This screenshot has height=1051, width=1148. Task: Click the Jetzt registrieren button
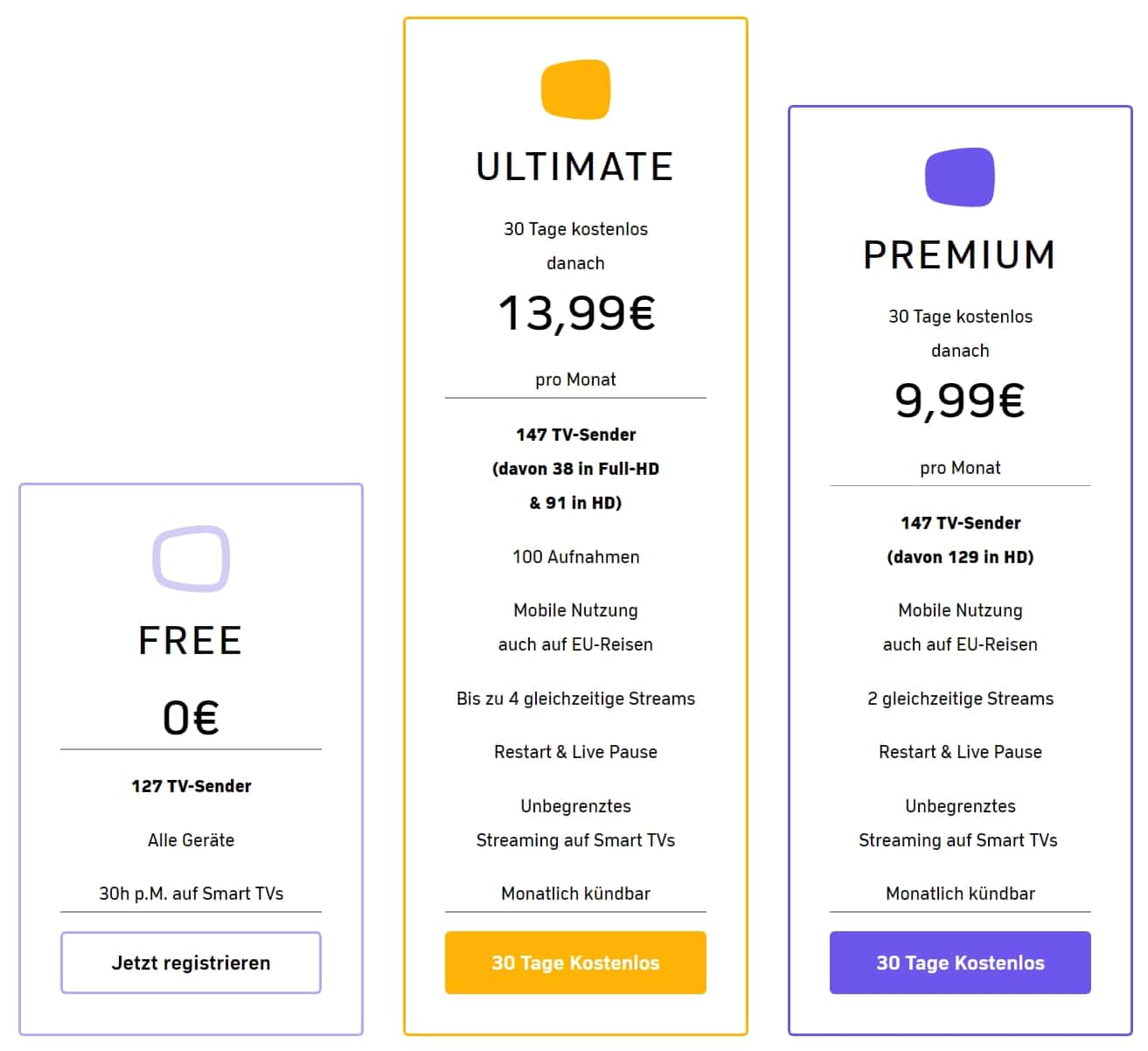point(191,963)
